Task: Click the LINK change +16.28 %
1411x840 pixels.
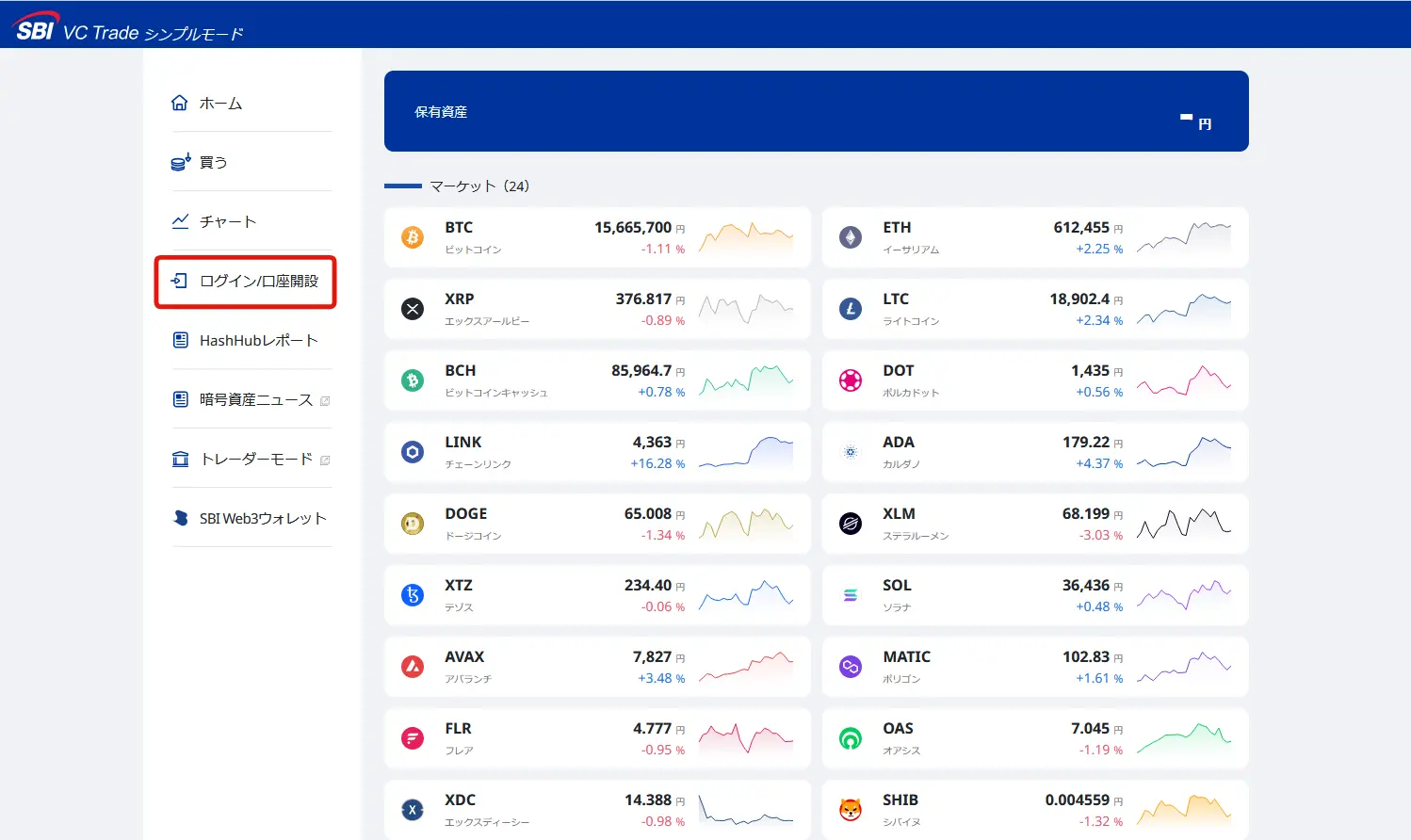Action: tap(657, 463)
